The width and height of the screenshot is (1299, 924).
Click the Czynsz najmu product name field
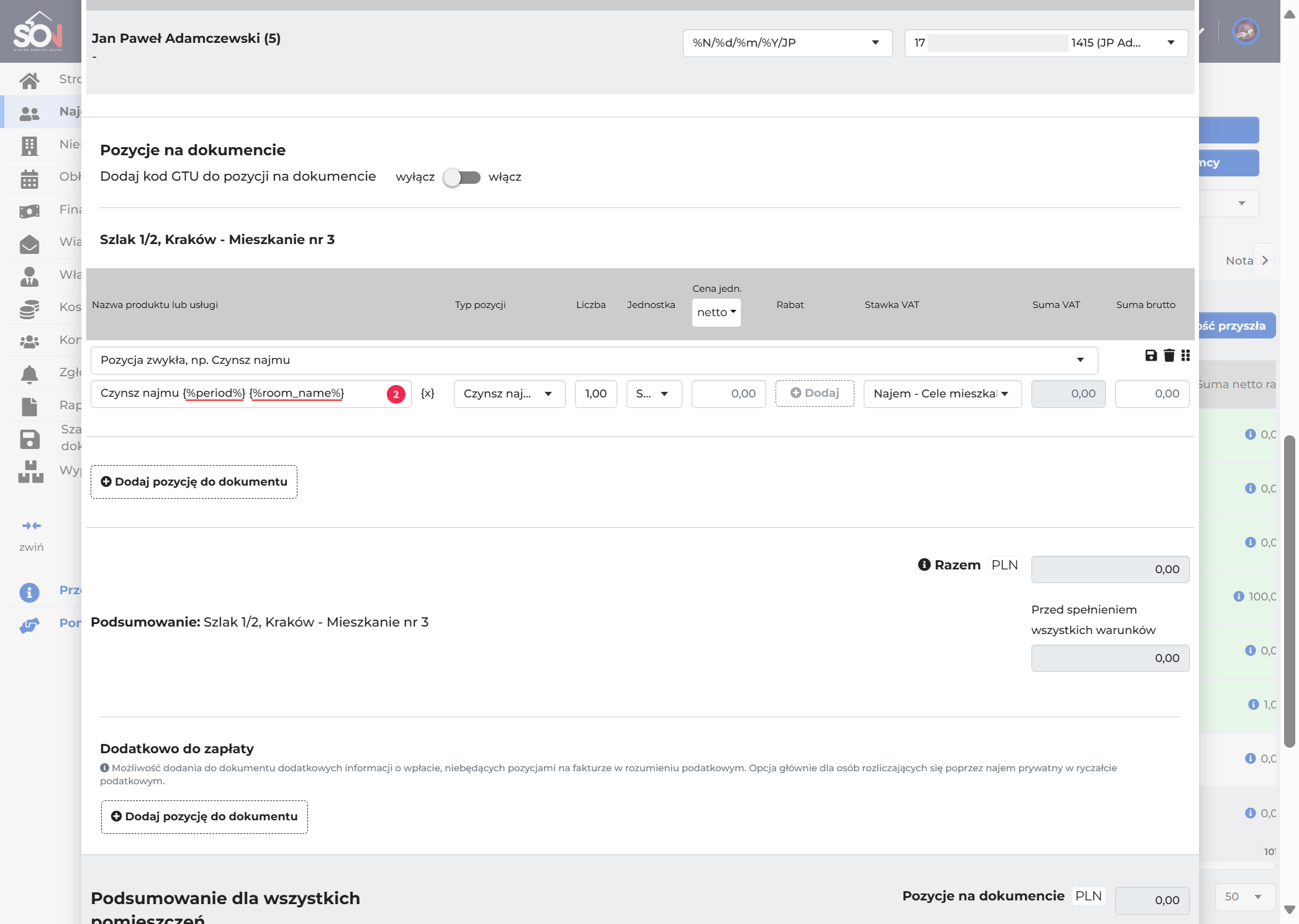(250, 394)
